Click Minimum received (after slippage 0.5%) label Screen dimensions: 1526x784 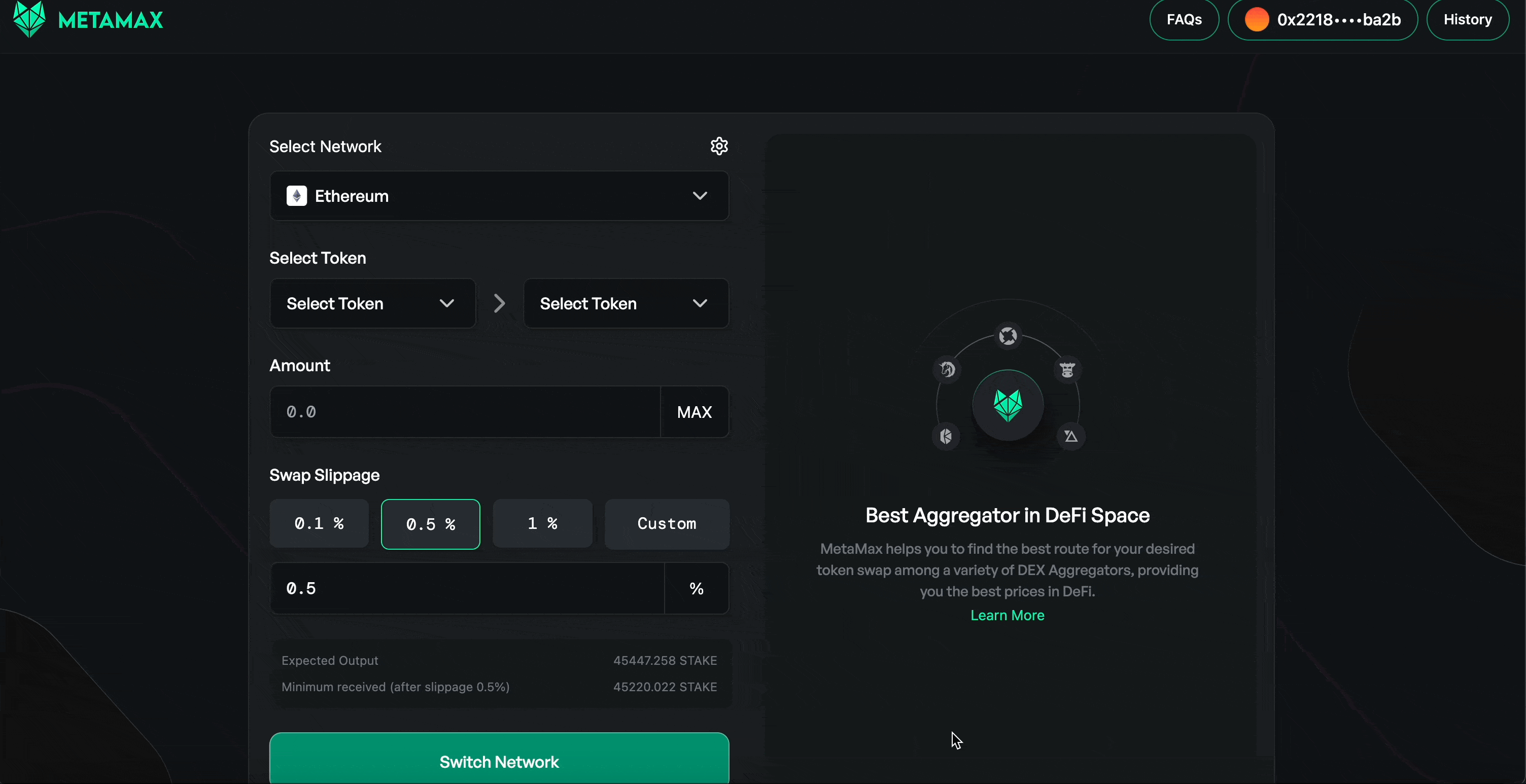point(396,688)
